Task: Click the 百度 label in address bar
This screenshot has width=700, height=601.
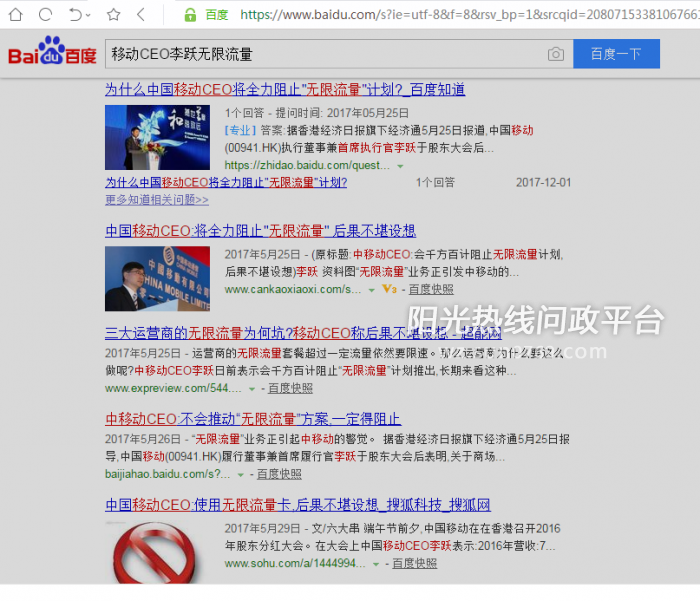Action: (x=217, y=15)
